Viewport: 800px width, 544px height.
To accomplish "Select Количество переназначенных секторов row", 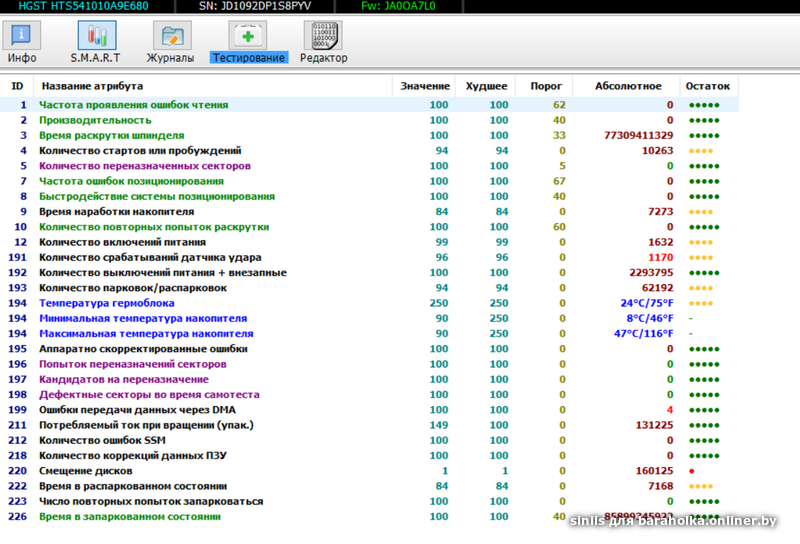I will (369, 166).
